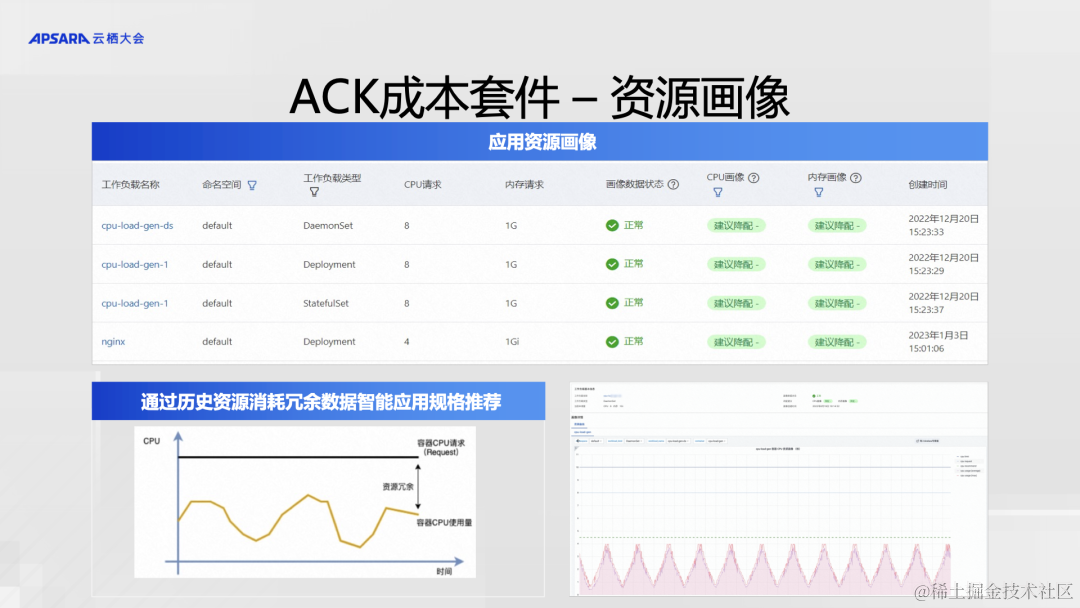Viewport: 1080px width, 608px height.
Task: Click memory 建议降配 tag in nginx row
Action: tap(837, 342)
